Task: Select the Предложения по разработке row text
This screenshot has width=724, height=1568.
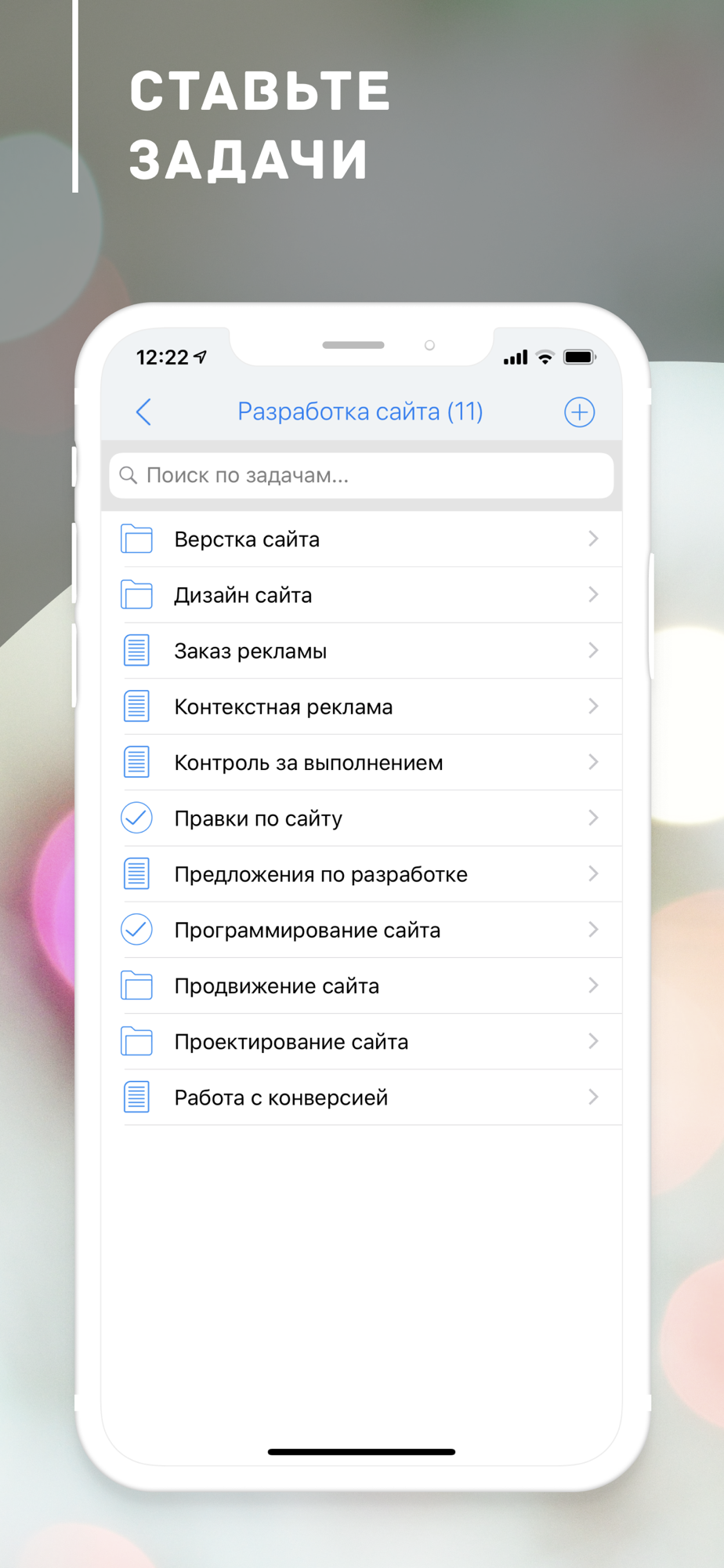Action: 321,875
